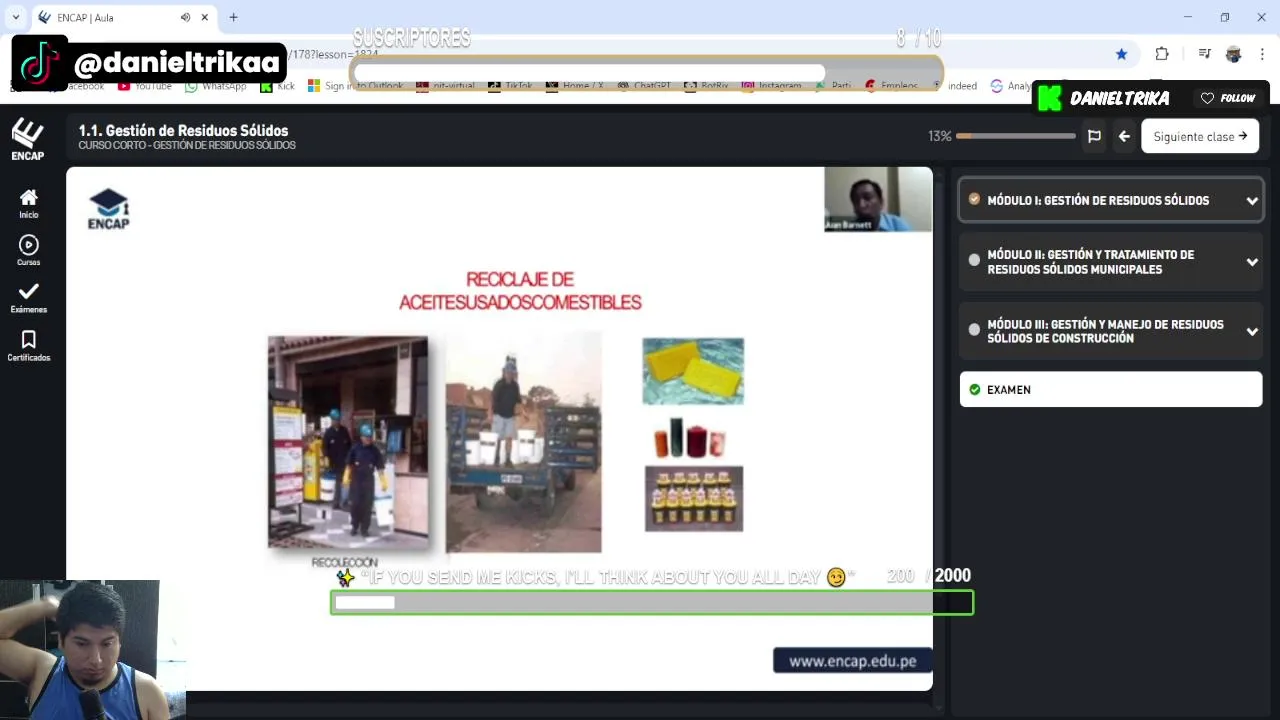Click the kicks goal progress bar
This screenshot has height=720, width=1280.
click(652, 602)
